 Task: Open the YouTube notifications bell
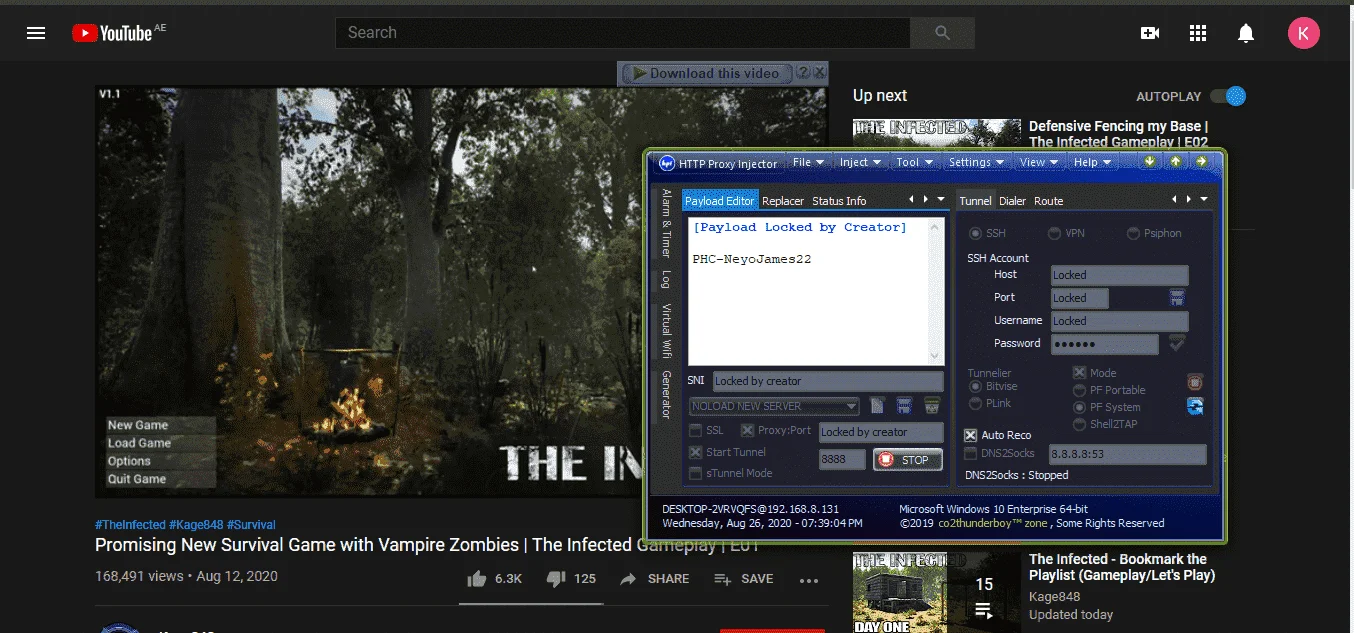[1246, 33]
